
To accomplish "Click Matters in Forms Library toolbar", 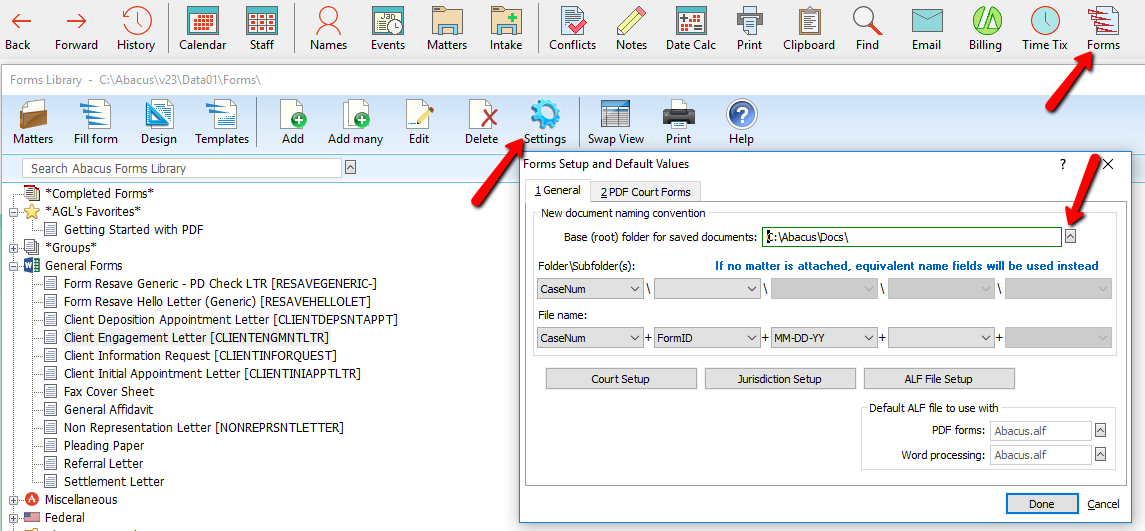I will pyautogui.click(x=33, y=122).
